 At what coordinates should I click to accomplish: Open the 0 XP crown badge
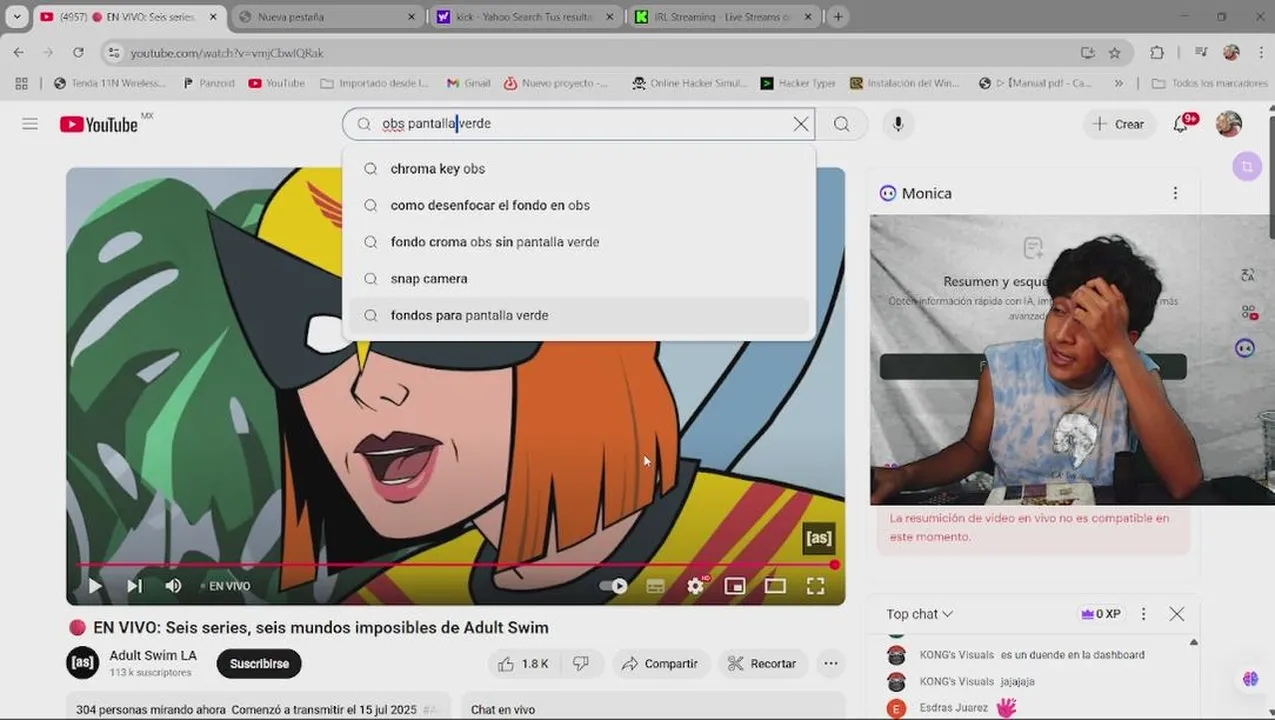(1100, 614)
